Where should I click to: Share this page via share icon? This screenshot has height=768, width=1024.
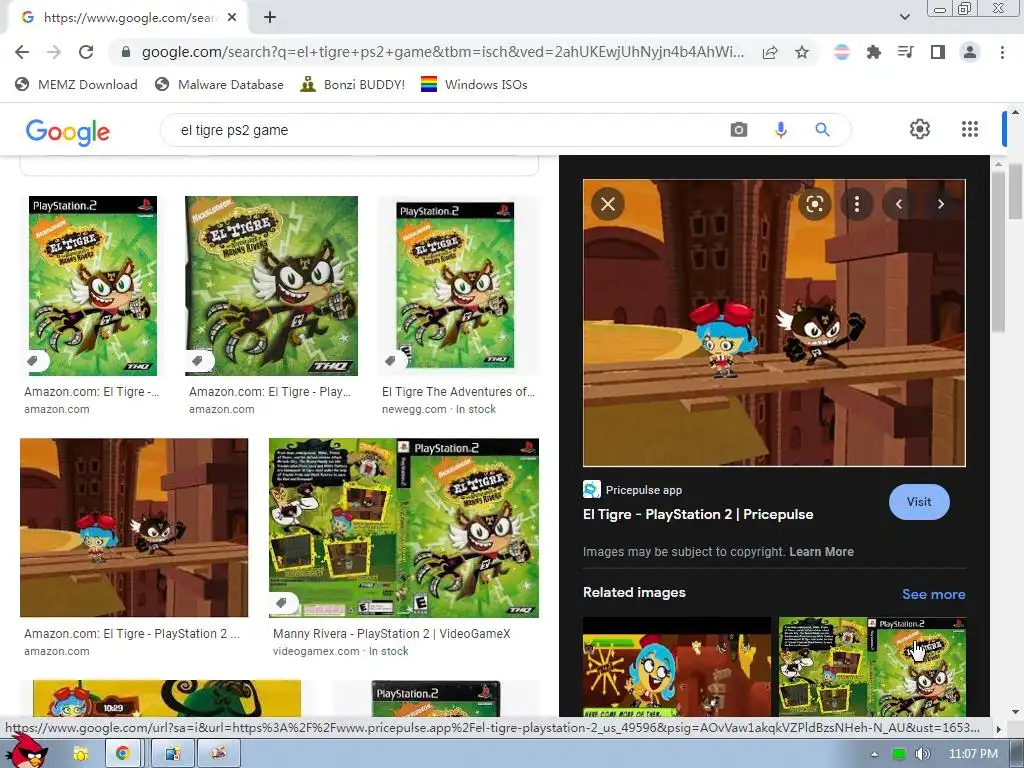770,52
